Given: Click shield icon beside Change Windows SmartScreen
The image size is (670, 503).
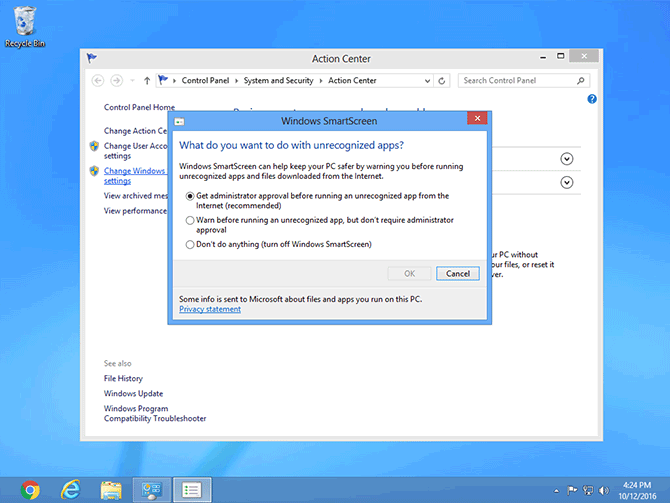Looking at the screenshot, I should pyautogui.click(x=94, y=171).
